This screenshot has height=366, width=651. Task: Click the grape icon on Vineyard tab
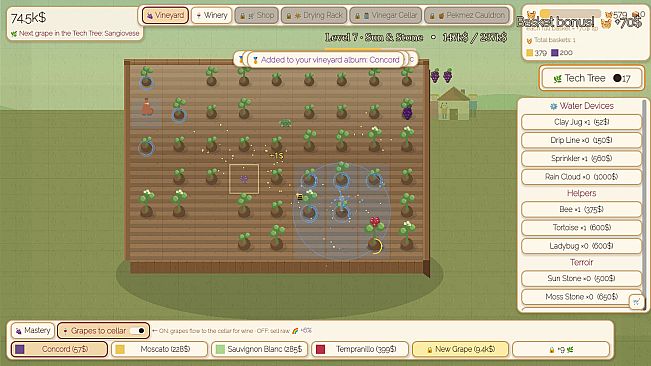coord(150,16)
